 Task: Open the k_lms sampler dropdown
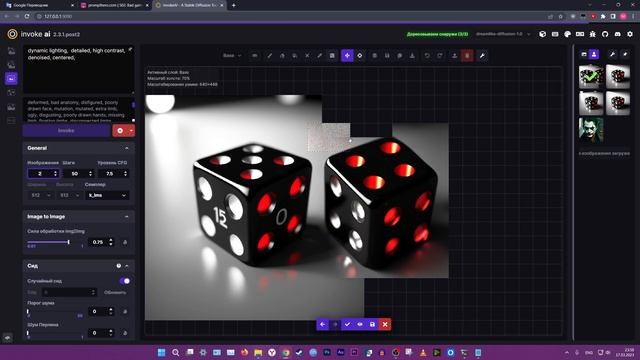pyautogui.click(x=107, y=195)
